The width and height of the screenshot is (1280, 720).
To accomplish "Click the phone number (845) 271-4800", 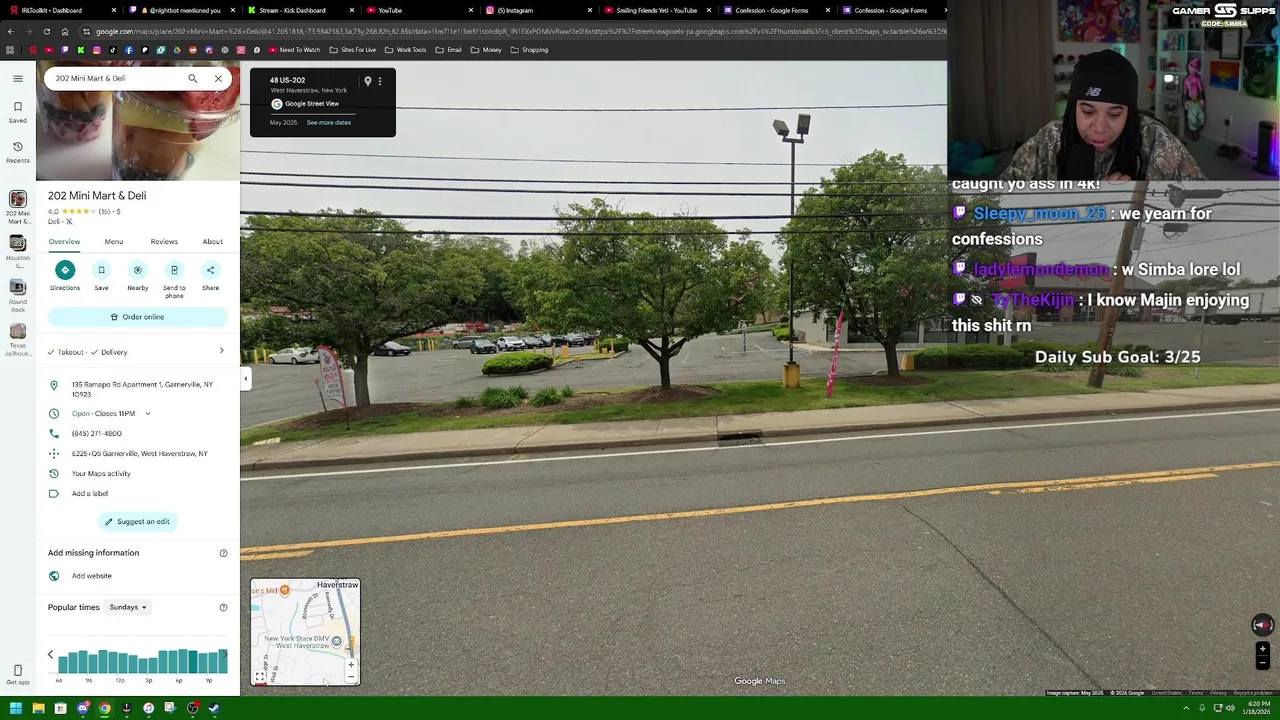I will tap(97, 433).
